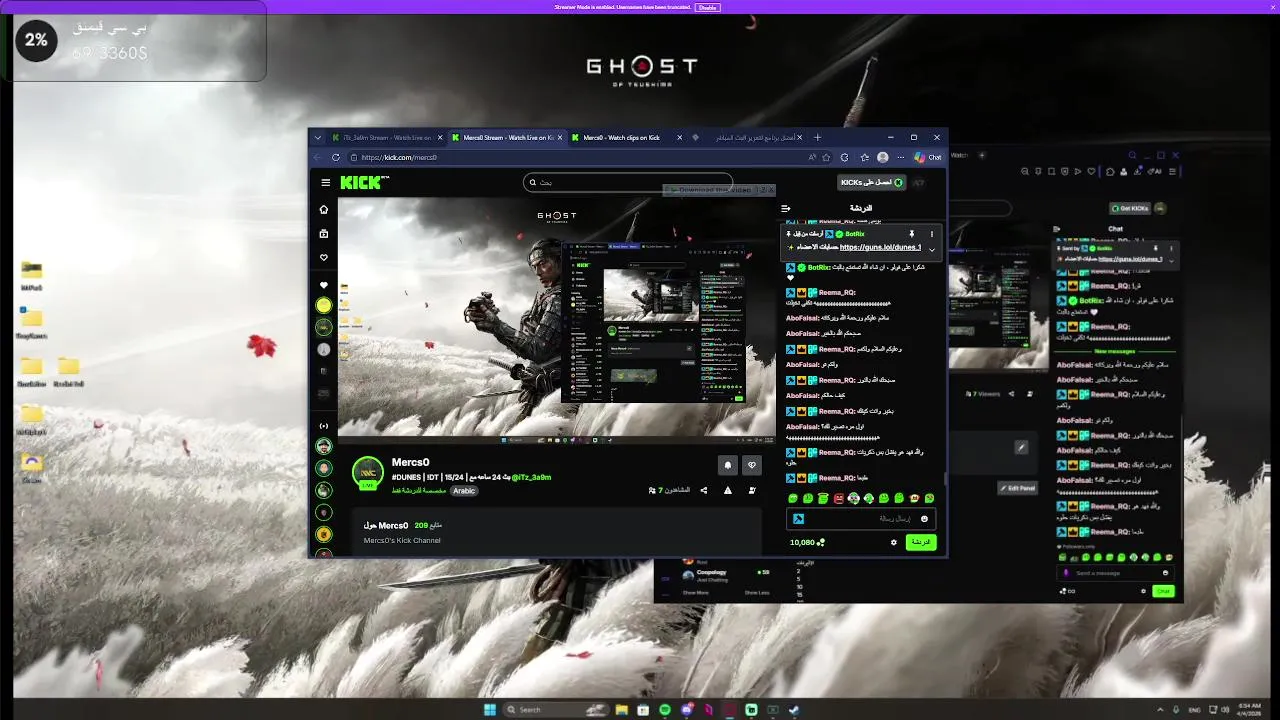Click green Chat button in background window
1280x720 pixels.
pos(1163,591)
